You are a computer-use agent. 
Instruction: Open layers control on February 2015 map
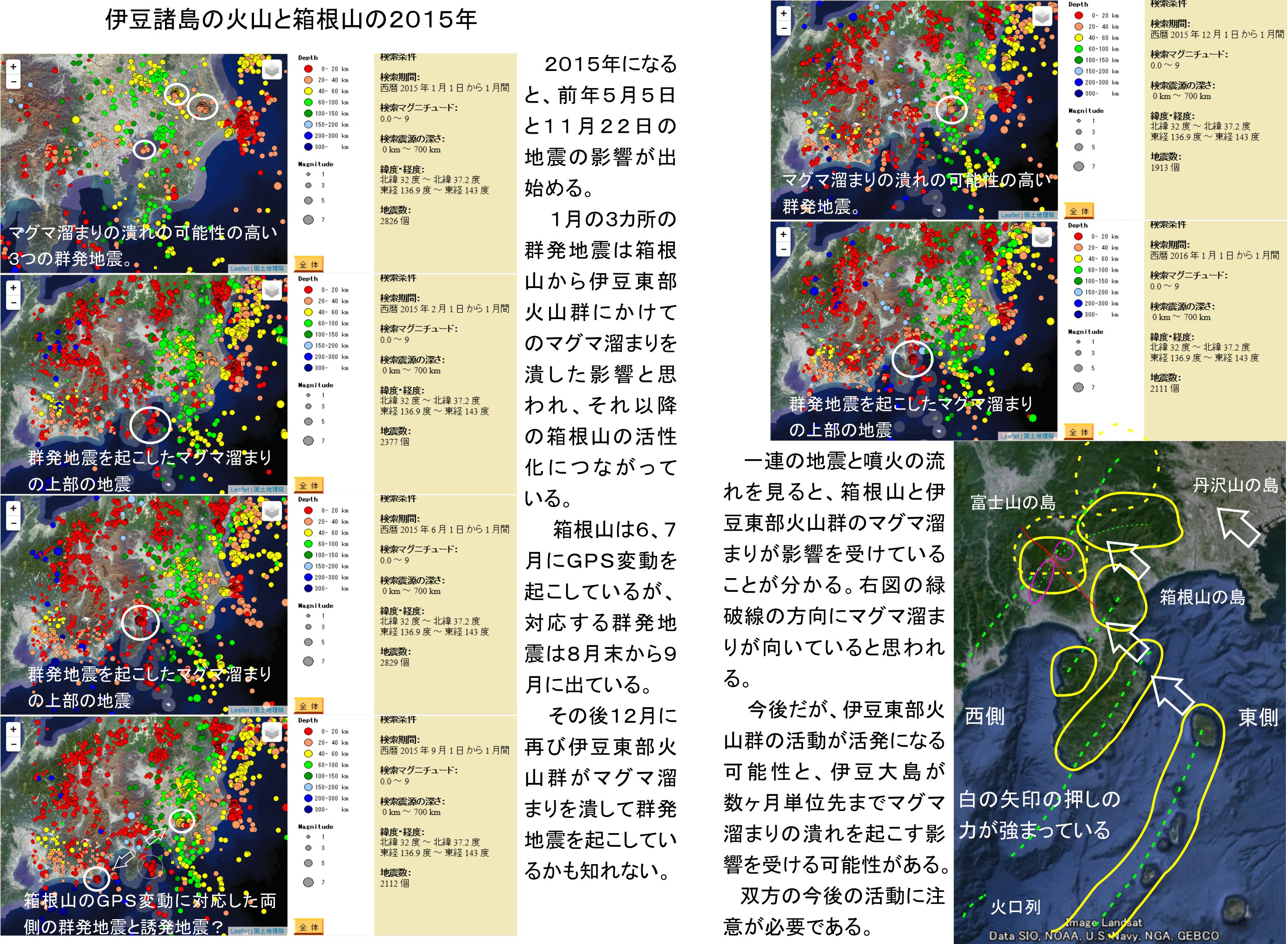pos(272,291)
